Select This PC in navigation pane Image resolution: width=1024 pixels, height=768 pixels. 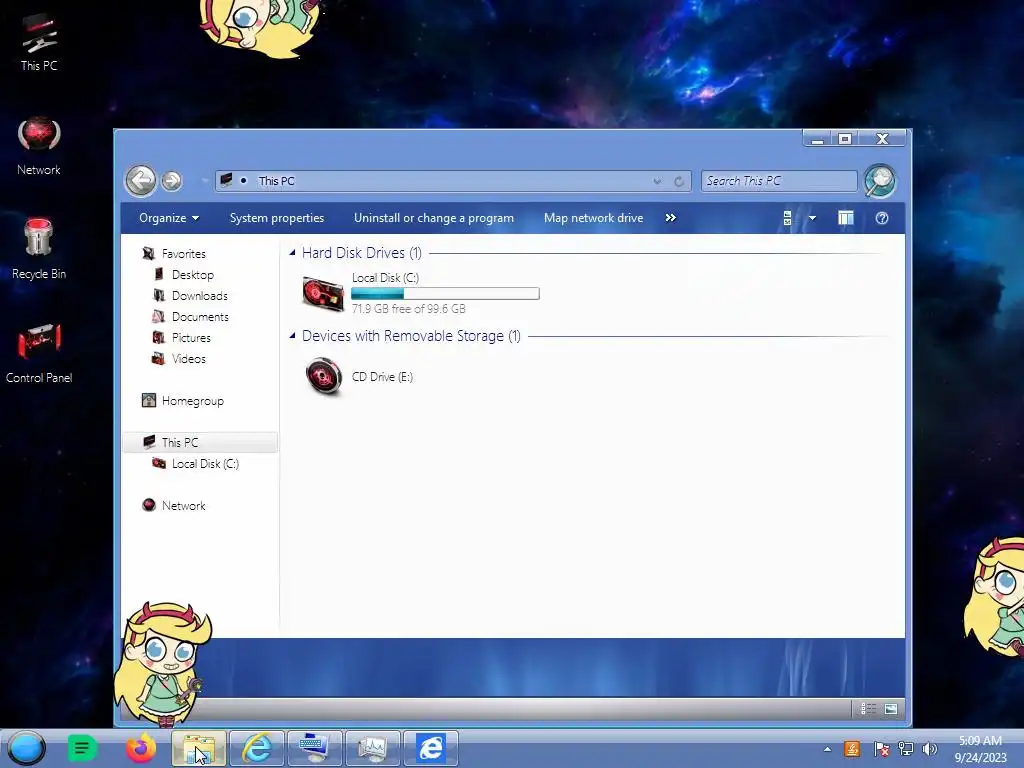pyautogui.click(x=180, y=443)
